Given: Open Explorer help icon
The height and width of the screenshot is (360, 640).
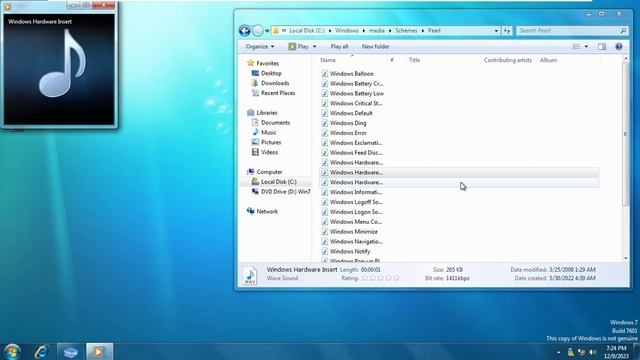Looking at the screenshot, I should (x=619, y=47).
